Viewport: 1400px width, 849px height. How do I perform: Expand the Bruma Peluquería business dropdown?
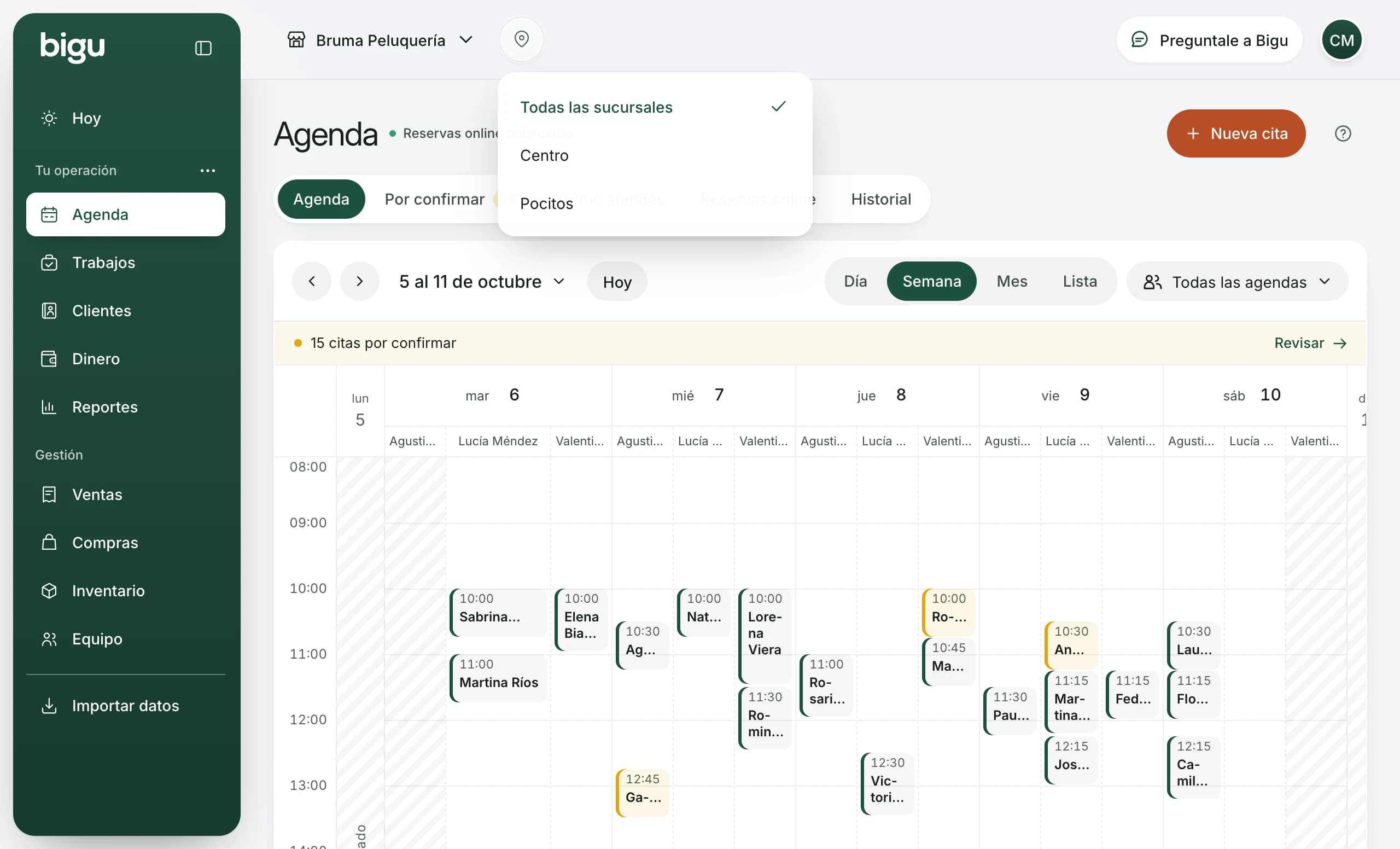pyautogui.click(x=380, y=40)
